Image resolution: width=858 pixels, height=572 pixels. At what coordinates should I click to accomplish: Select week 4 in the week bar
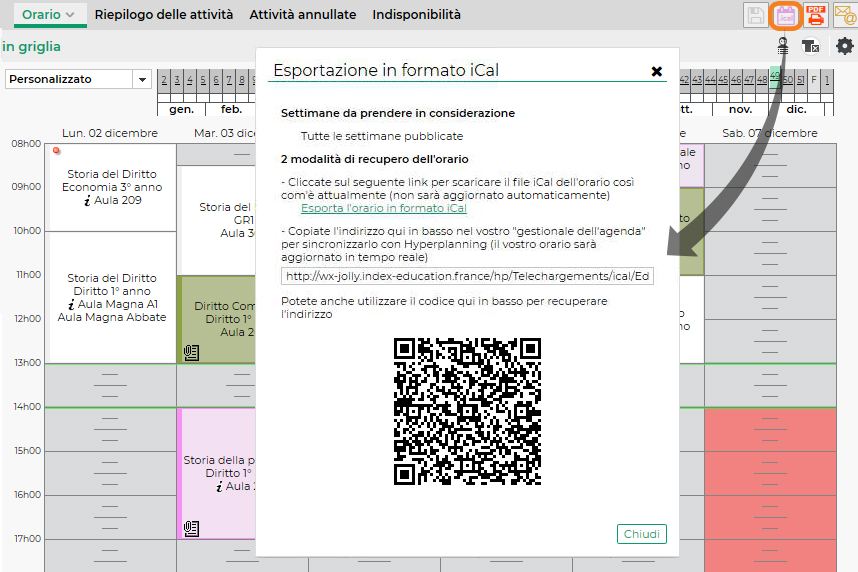pos(190,80)
